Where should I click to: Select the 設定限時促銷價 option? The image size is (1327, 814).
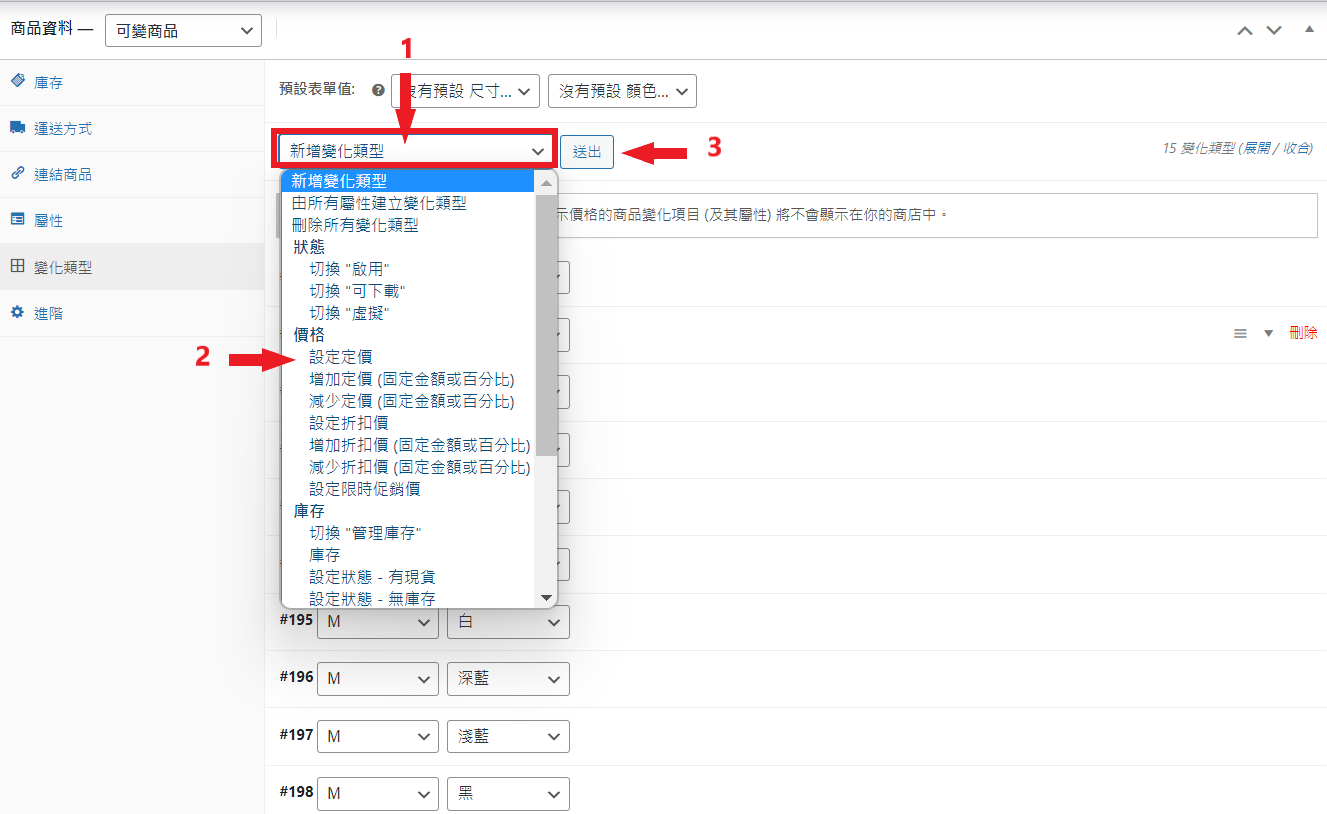(x=408, y=489)
